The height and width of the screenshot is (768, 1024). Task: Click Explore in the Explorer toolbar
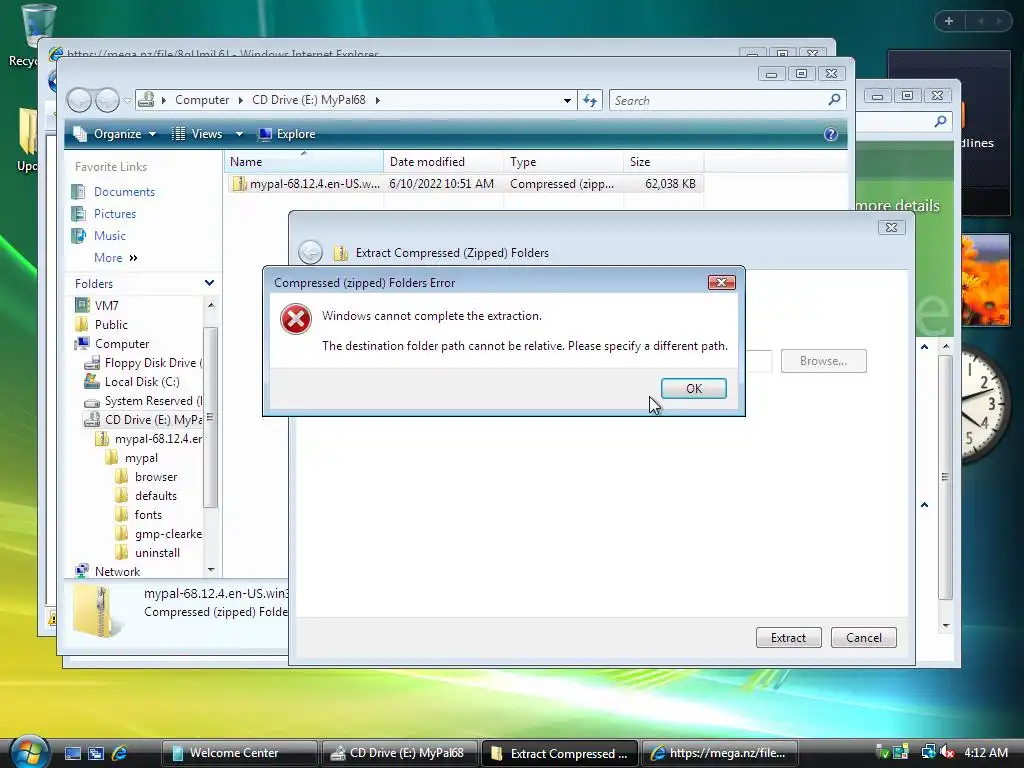coord(287,134)
